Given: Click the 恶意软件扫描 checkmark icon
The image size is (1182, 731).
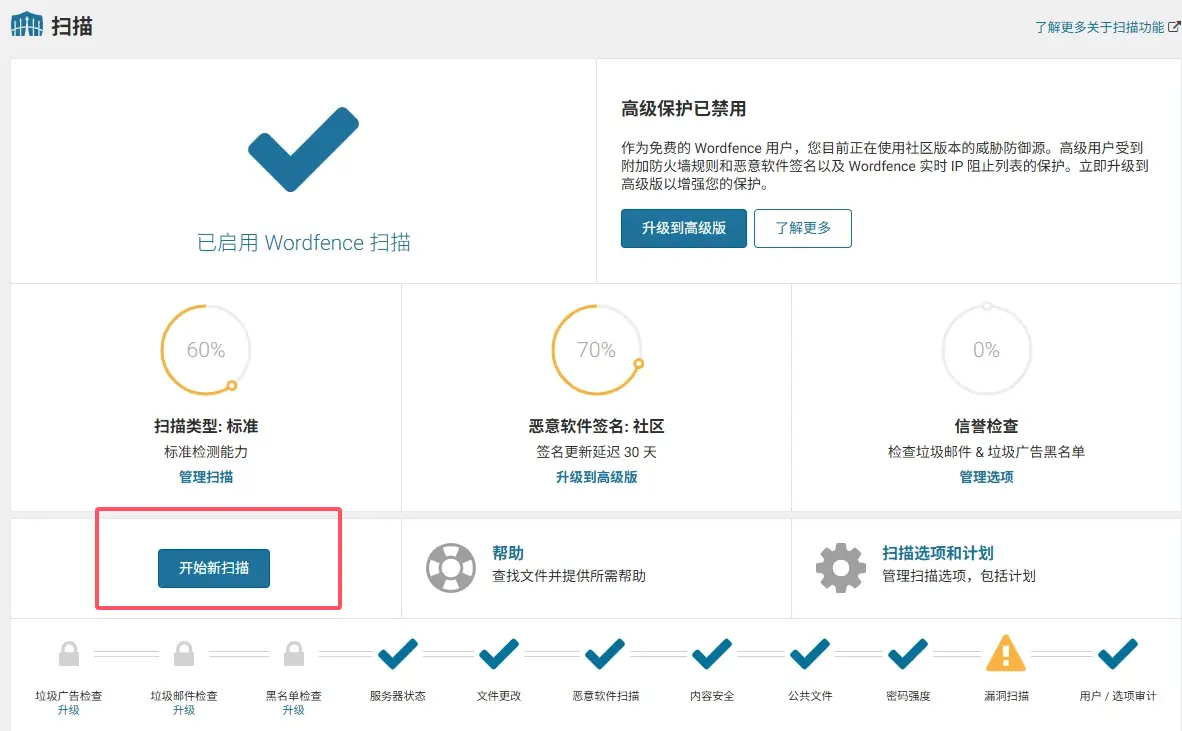Looking at the screenshot, I should click(x=605, y=653).
